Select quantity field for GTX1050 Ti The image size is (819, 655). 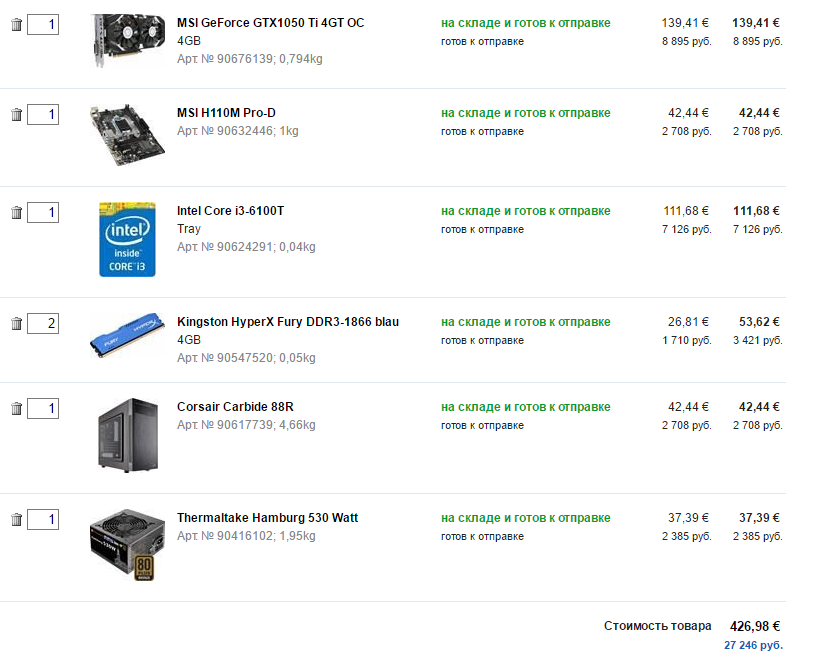pos(43,25)
